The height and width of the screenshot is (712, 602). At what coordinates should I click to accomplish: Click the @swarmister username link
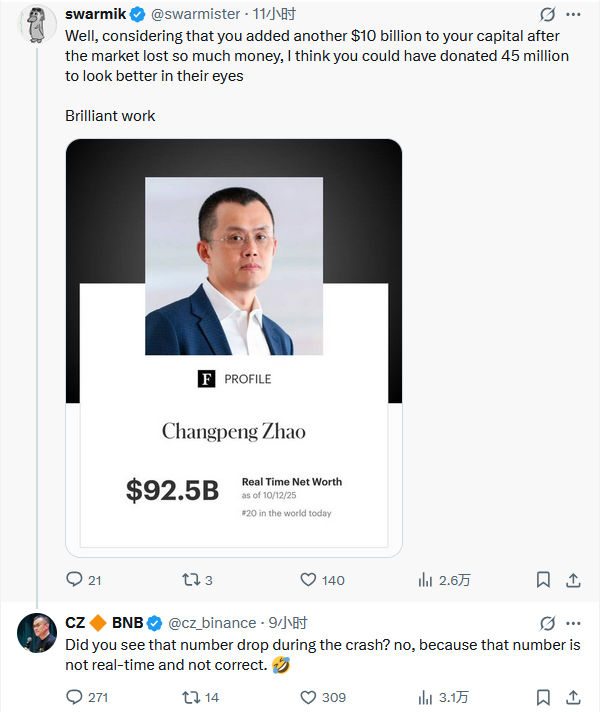coord(198,15)
